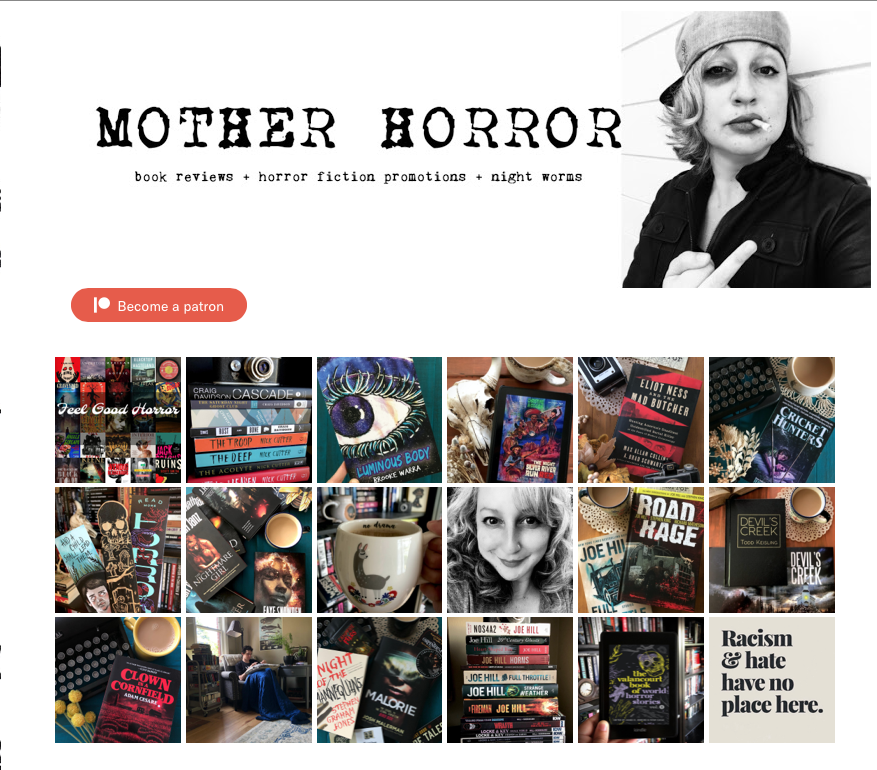
Task: Open the reading chair room photo
Action: coord(249,680)
